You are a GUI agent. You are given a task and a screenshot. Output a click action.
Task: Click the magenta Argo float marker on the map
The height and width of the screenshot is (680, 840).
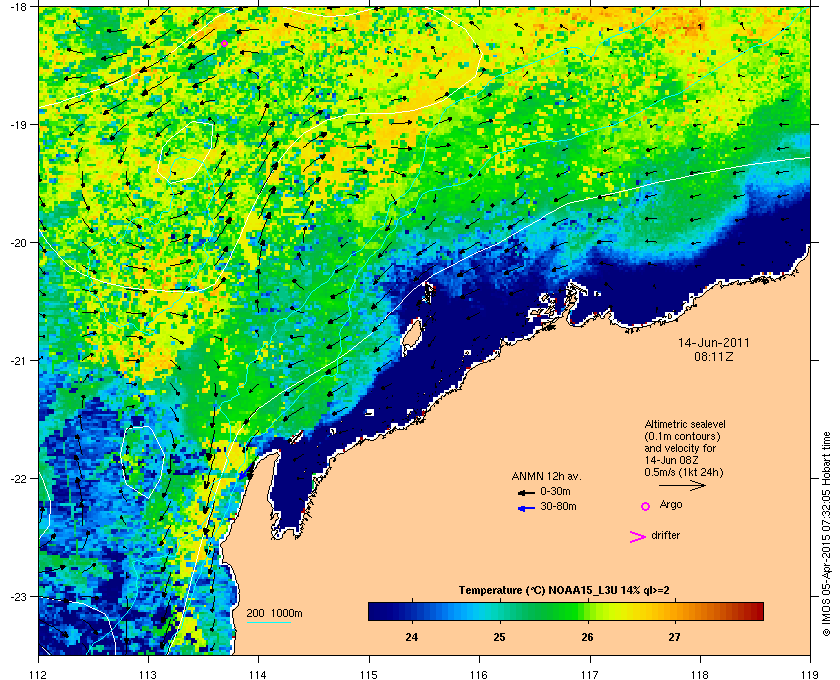coord(224,44)
